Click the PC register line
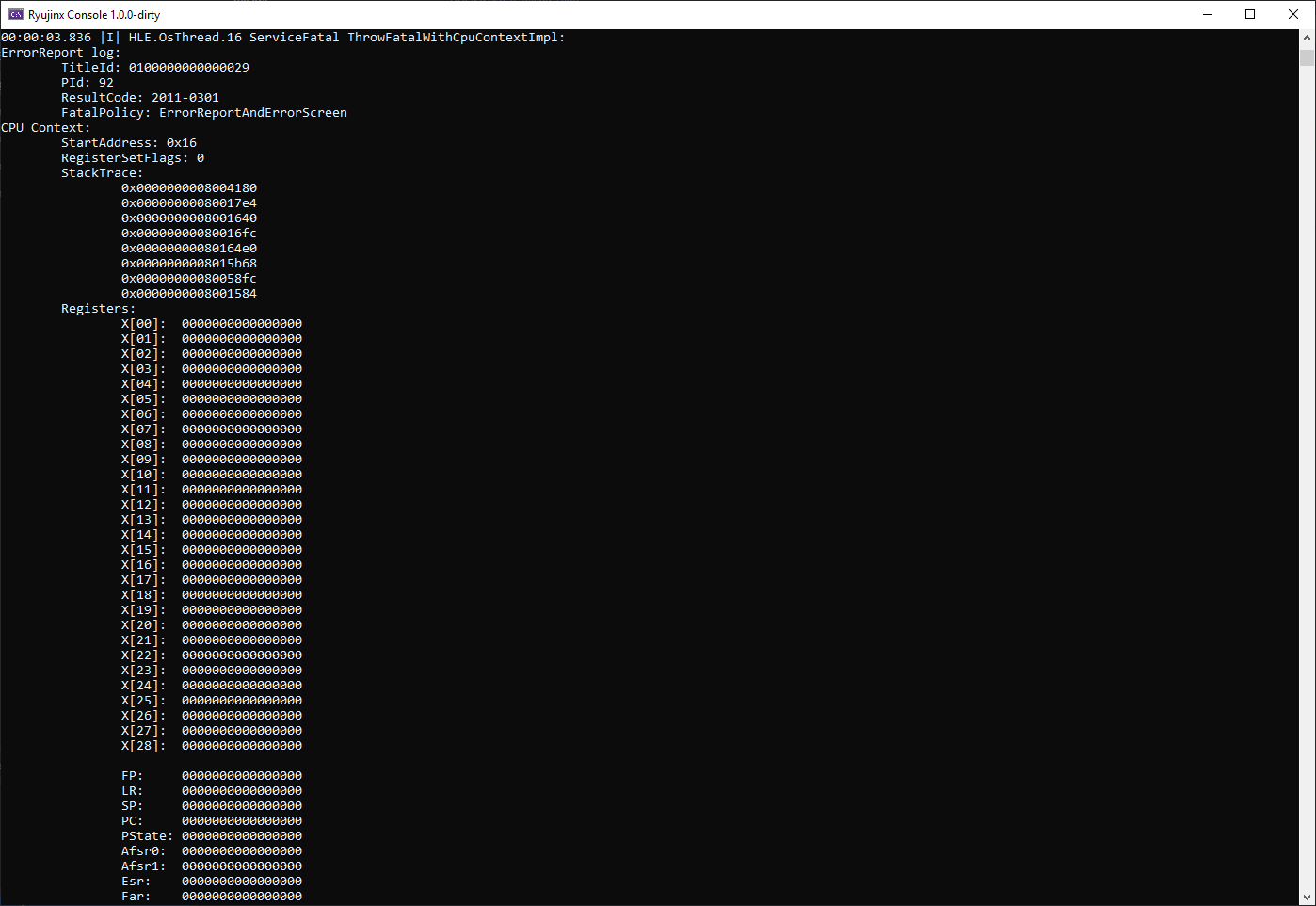 click(x=212, y=821)
